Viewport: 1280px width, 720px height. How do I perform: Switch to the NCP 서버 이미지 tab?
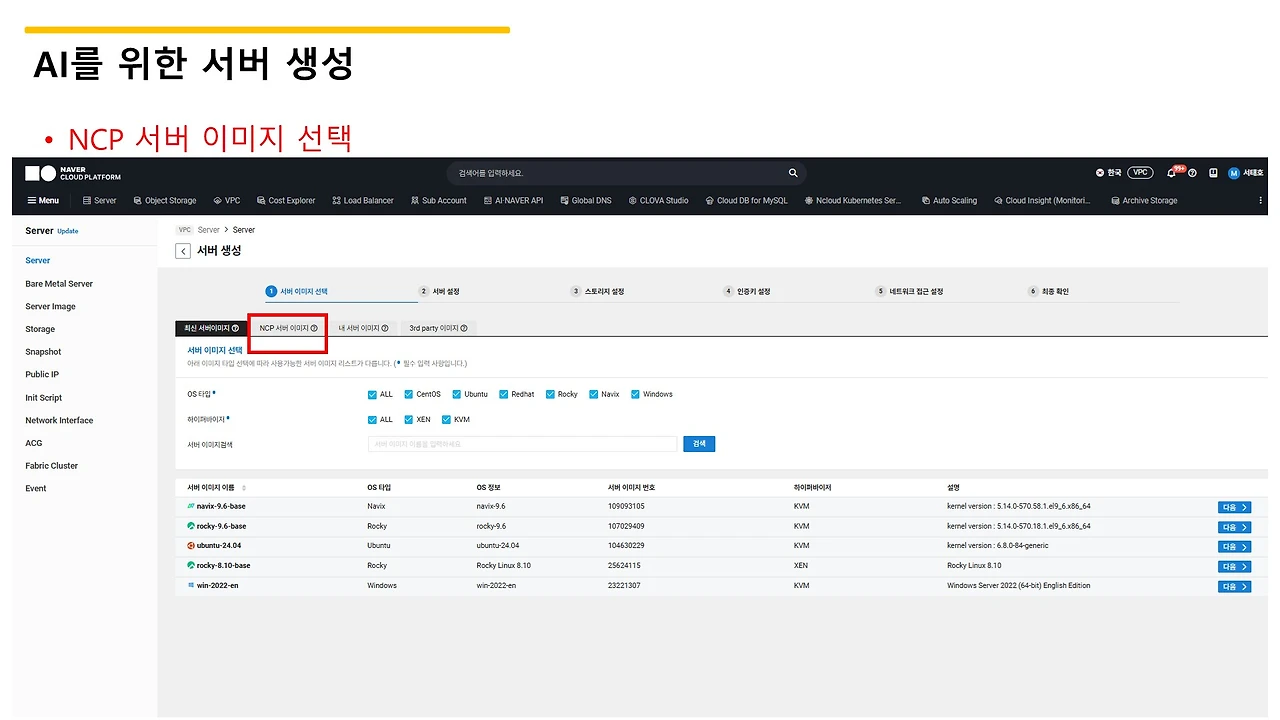[288, 328]
